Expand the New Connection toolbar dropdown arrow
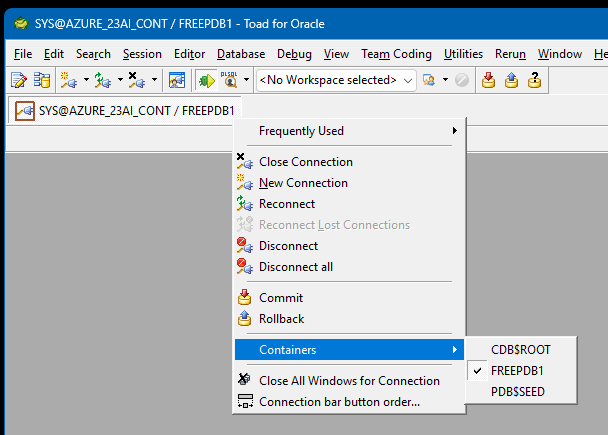The width and height of the screenshot is (608, 435). click(86, 80)
